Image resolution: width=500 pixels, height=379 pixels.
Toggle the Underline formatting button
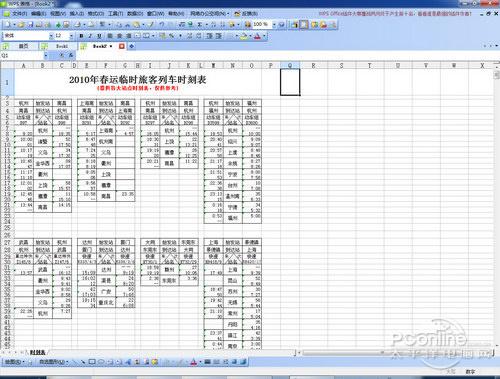tap(99, 36)
